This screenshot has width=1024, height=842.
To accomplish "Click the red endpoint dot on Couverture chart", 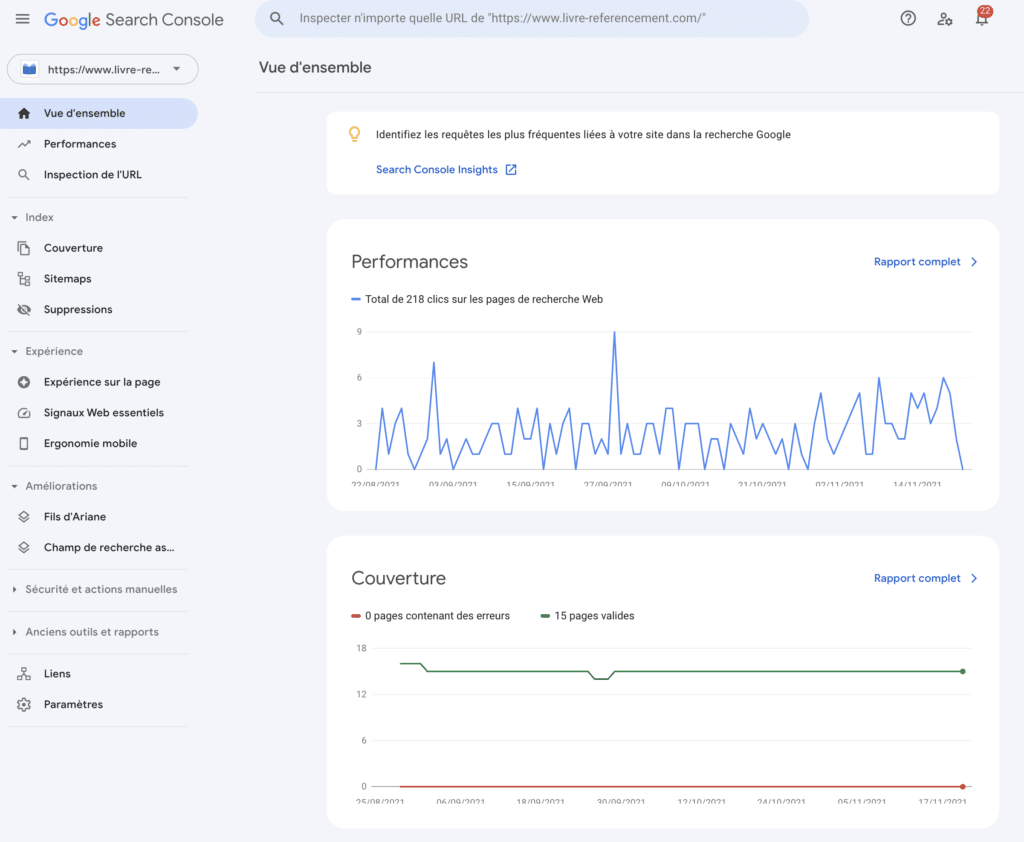I will click(963, 786).
